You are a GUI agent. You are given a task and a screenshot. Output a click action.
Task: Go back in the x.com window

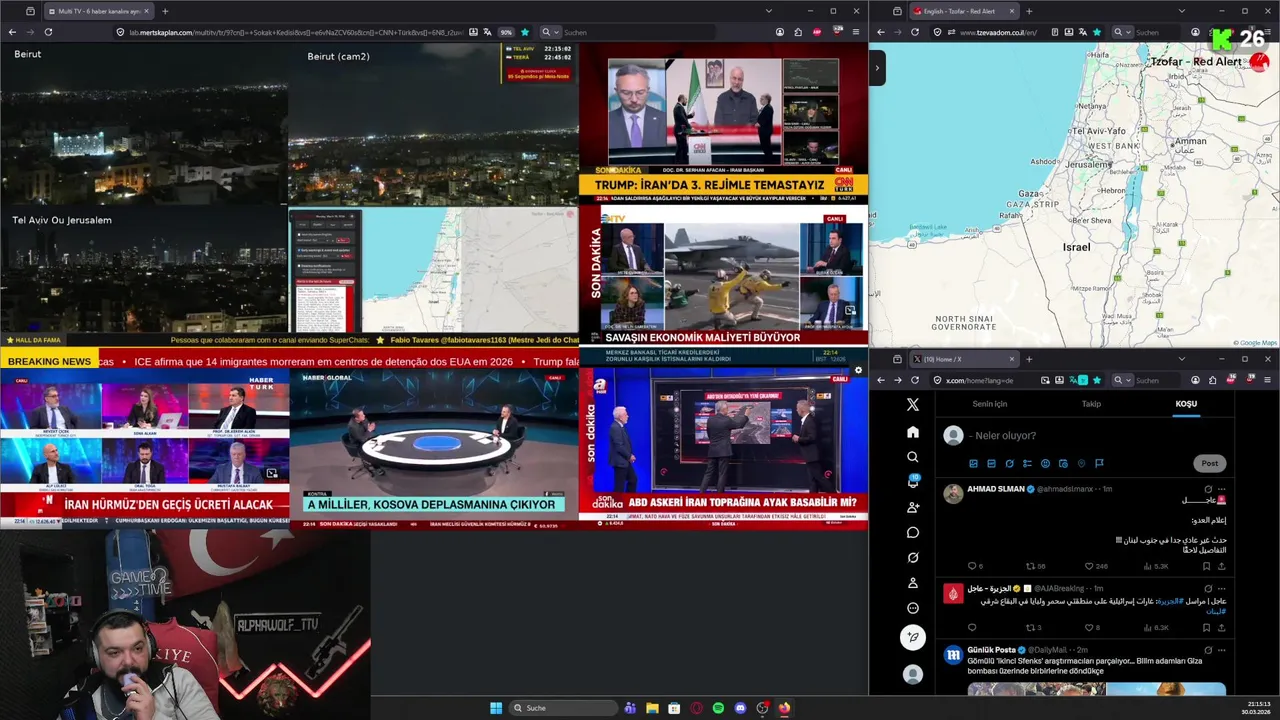[881, 380]
